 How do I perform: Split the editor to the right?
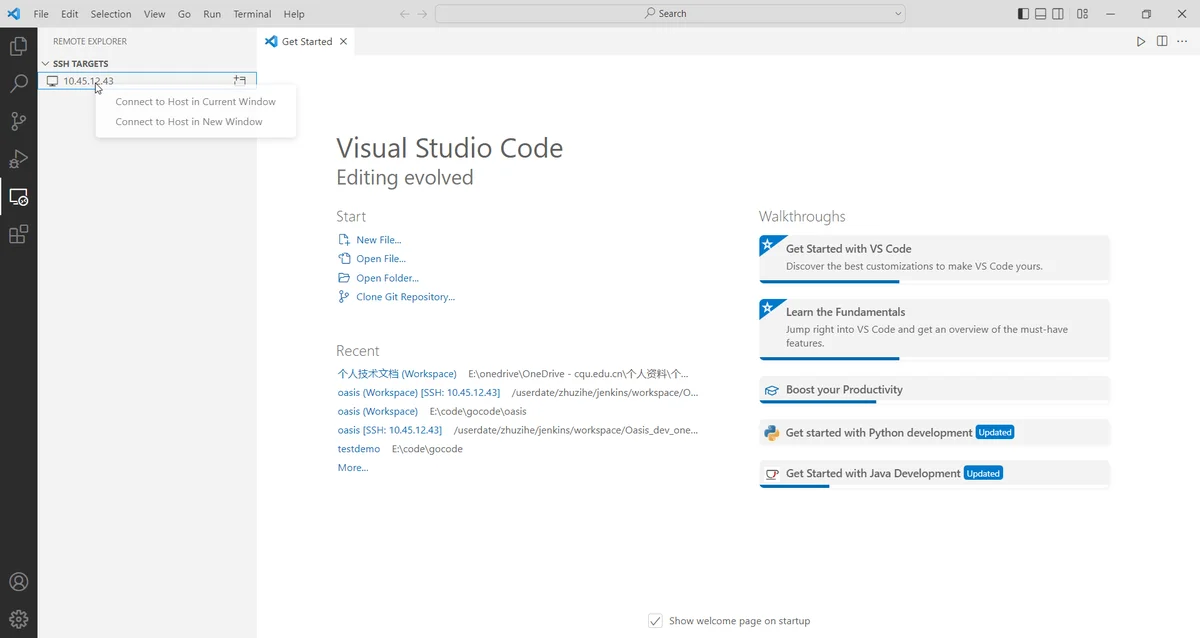1162,42
